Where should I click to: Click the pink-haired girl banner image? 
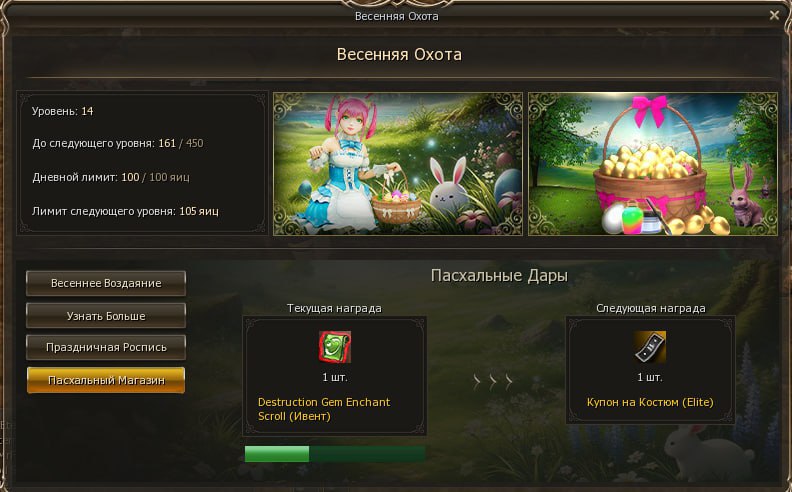tap(398, 164)
